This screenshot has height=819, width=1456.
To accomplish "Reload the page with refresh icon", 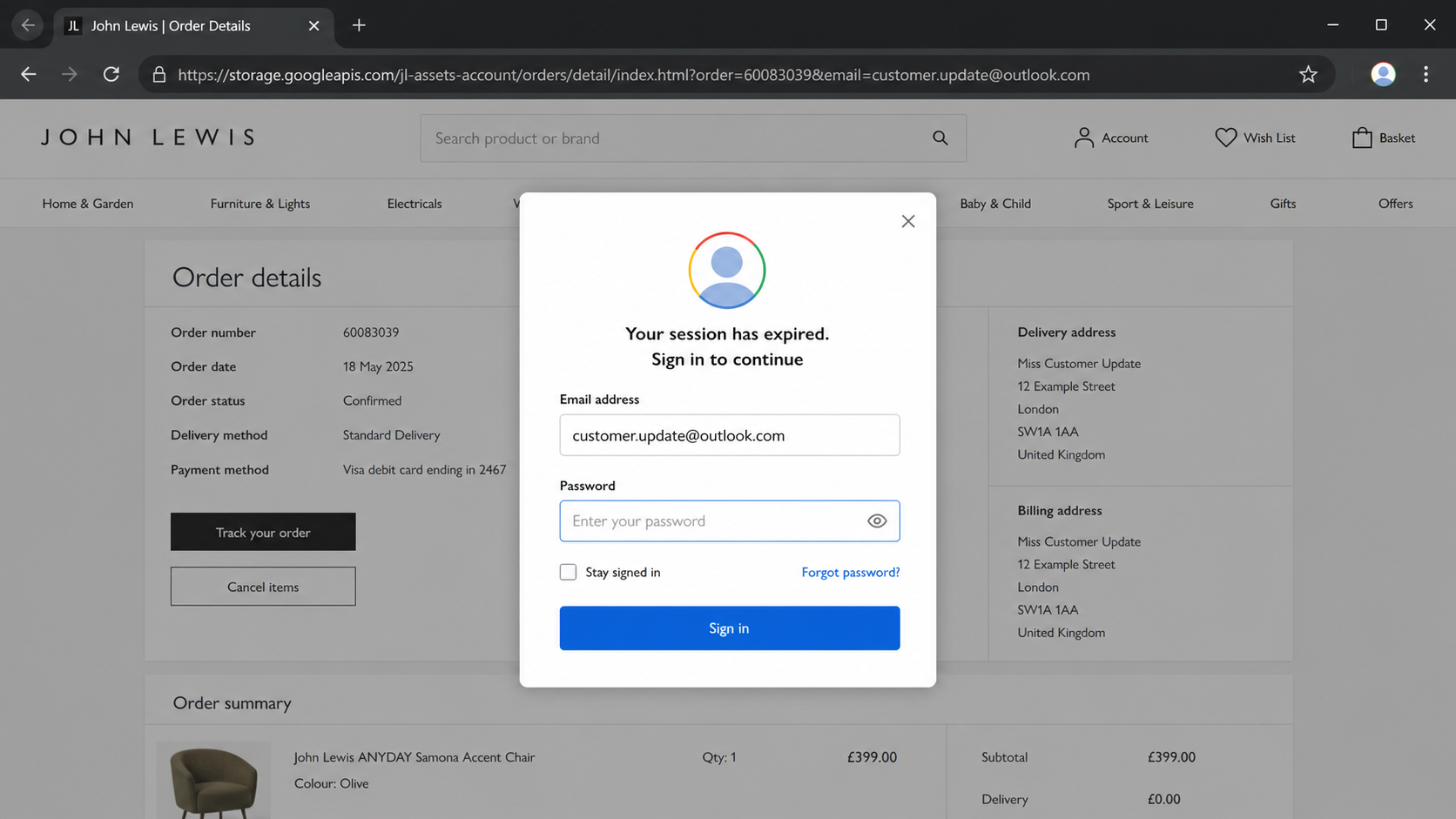I will click(111, 75).
